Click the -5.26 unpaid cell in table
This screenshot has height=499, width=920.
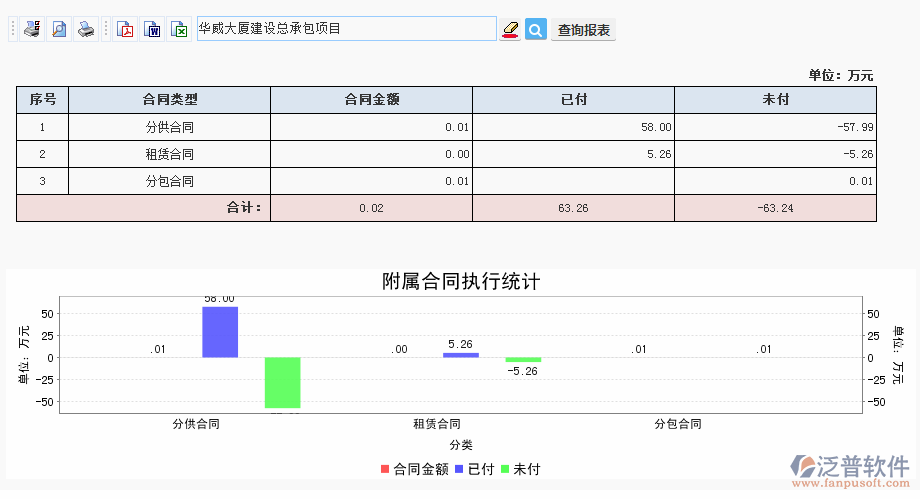tap(776, 154)
